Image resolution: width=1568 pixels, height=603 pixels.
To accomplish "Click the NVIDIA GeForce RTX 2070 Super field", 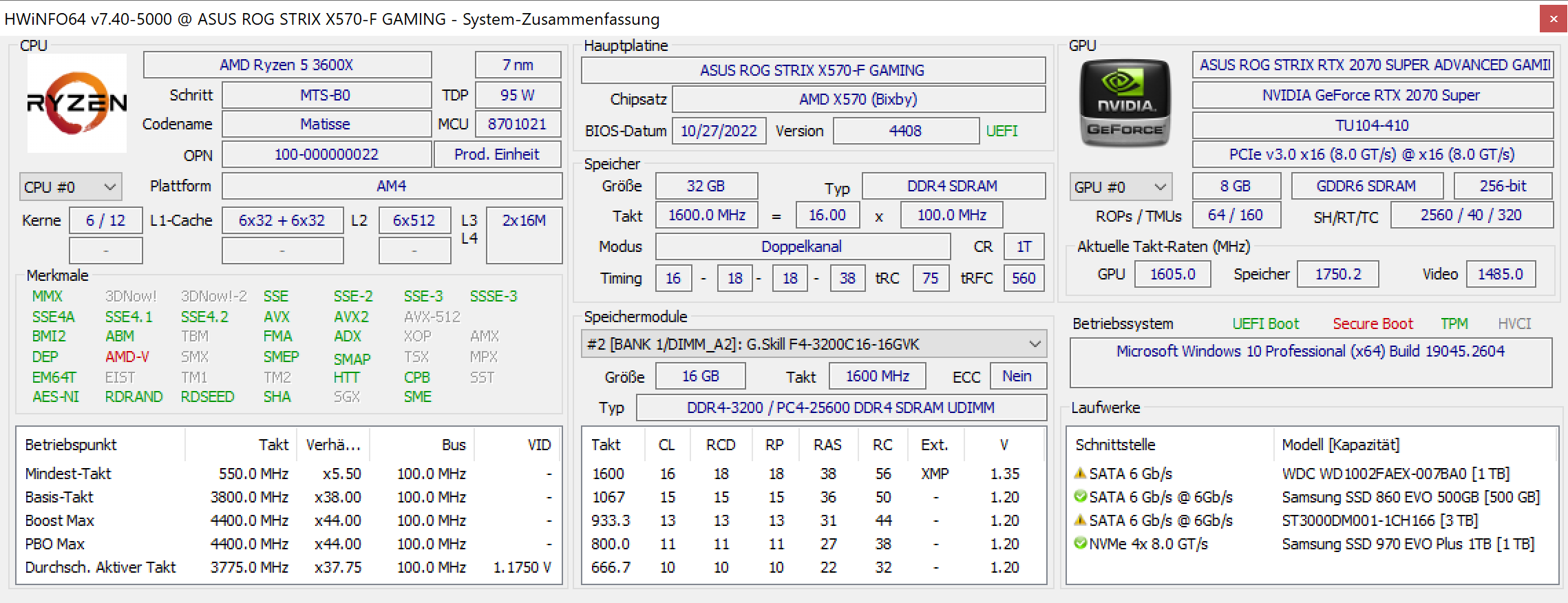I will pyautogui.click(x=1373, y=95).
